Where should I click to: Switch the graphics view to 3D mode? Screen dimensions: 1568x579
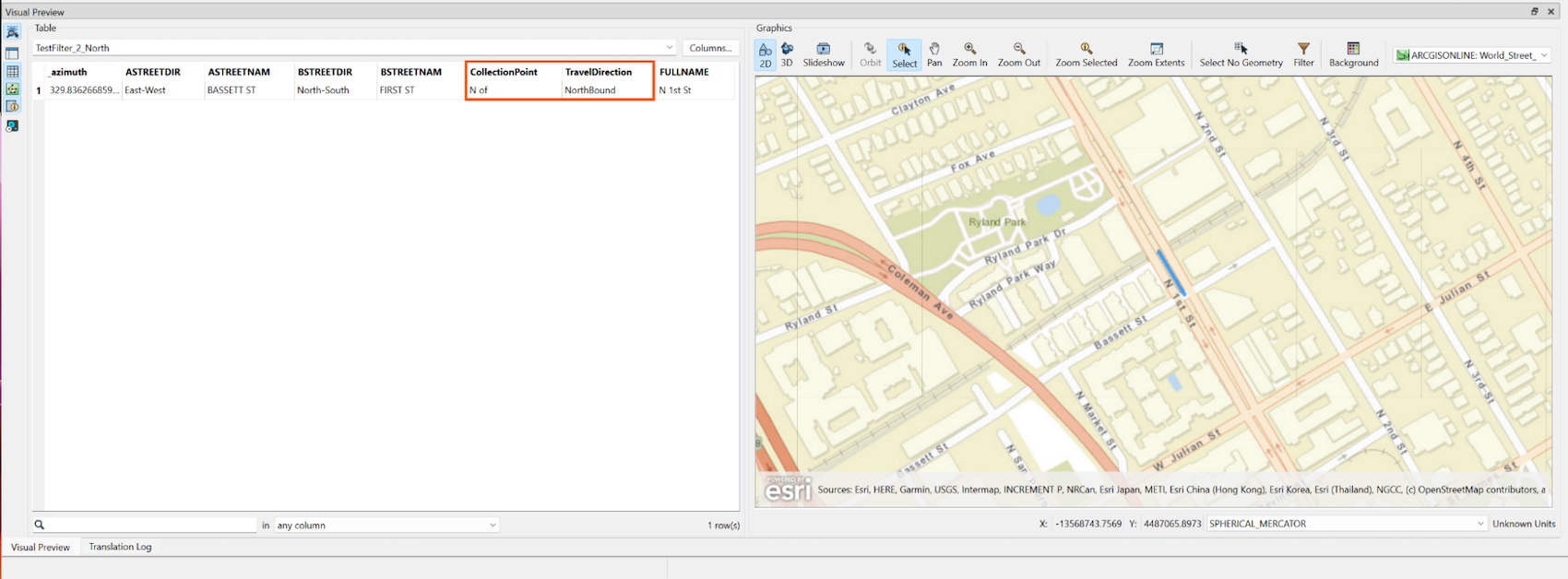pyautogui.click(x=787, y=55)
